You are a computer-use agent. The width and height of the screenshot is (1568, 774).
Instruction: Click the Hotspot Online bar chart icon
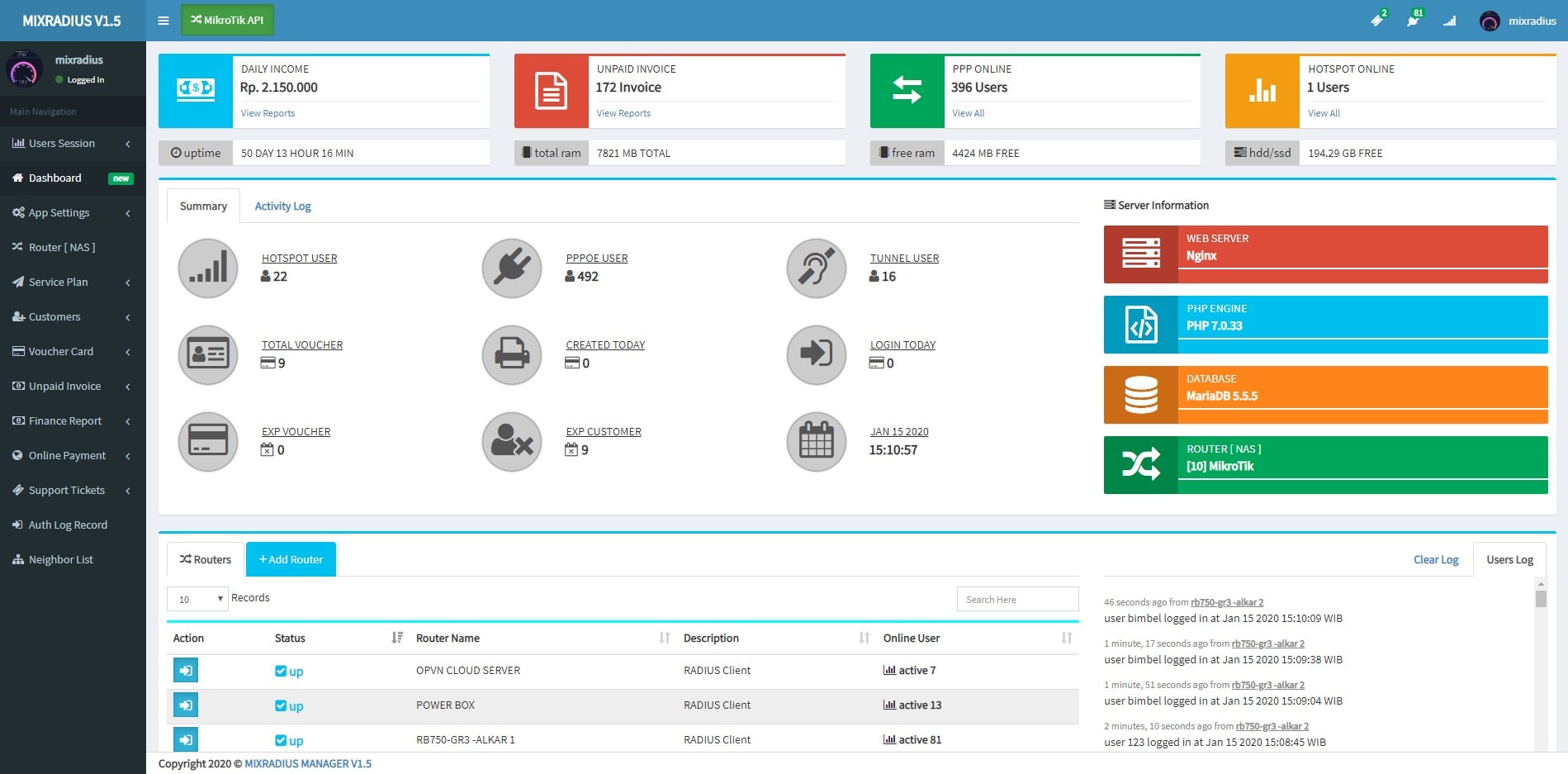pos(1262,91)
